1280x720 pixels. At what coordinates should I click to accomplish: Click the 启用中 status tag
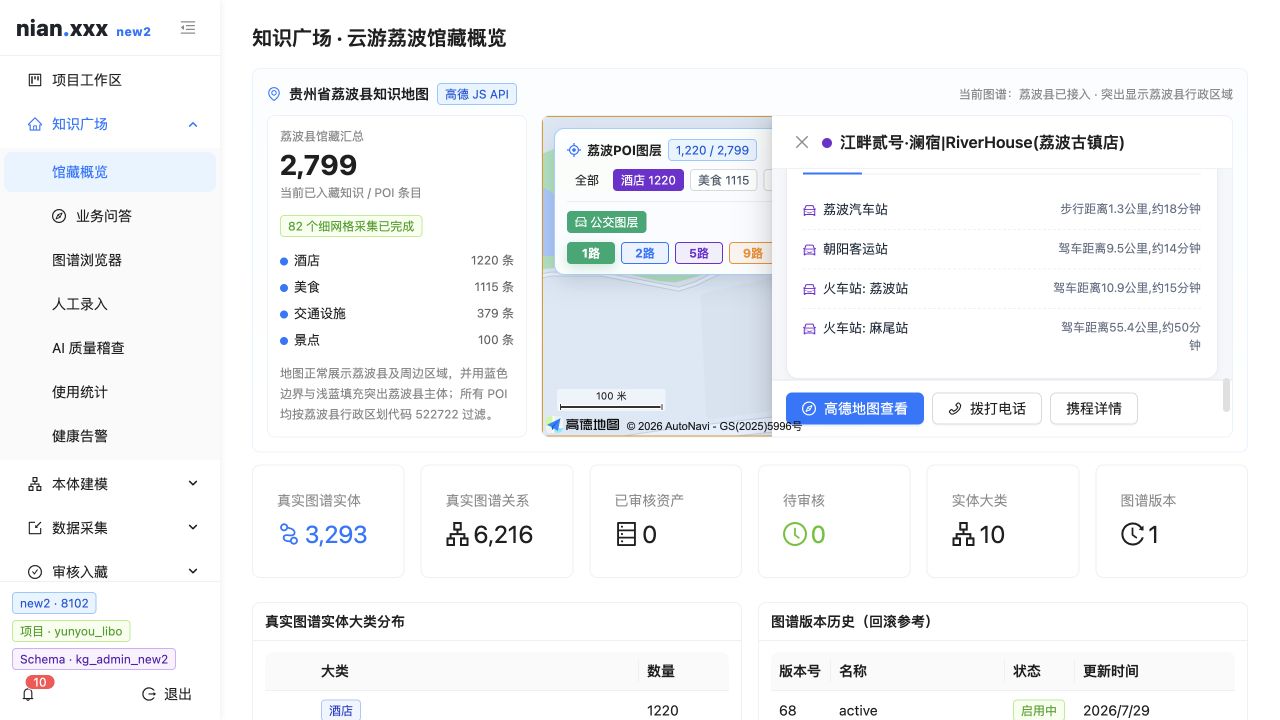tap(1037, 710)
